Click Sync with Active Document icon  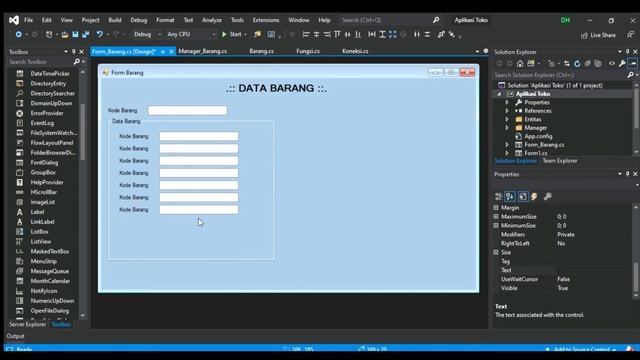(x=567, y=64)
